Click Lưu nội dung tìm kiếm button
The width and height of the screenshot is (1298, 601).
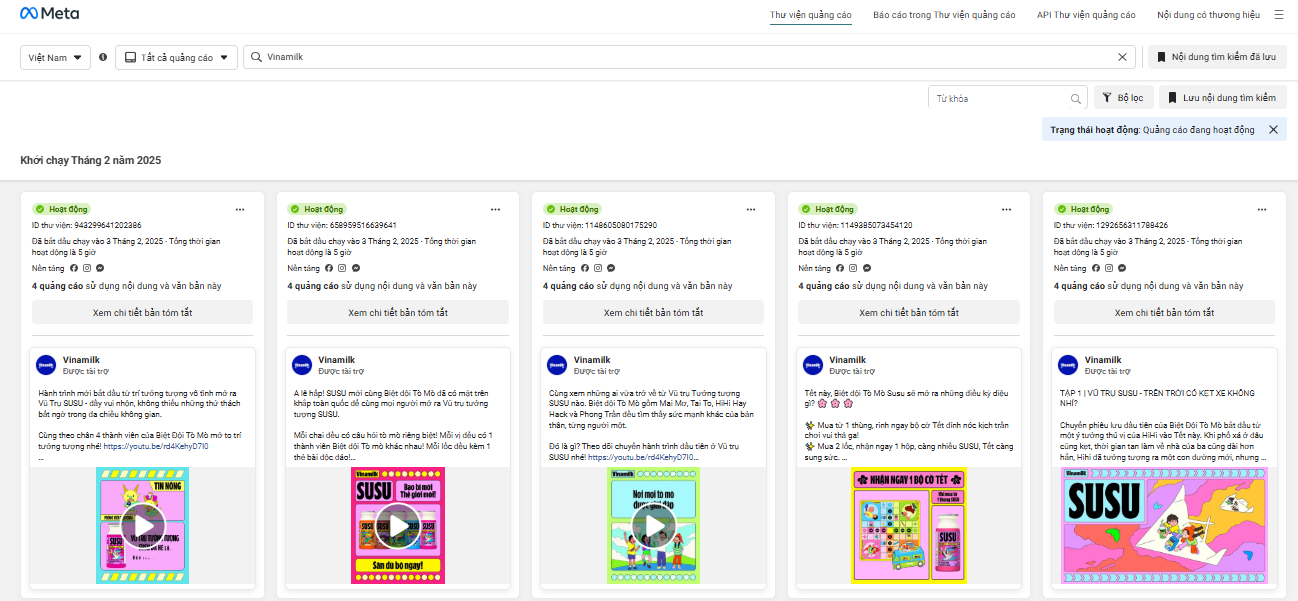(x=1223, y=98)
